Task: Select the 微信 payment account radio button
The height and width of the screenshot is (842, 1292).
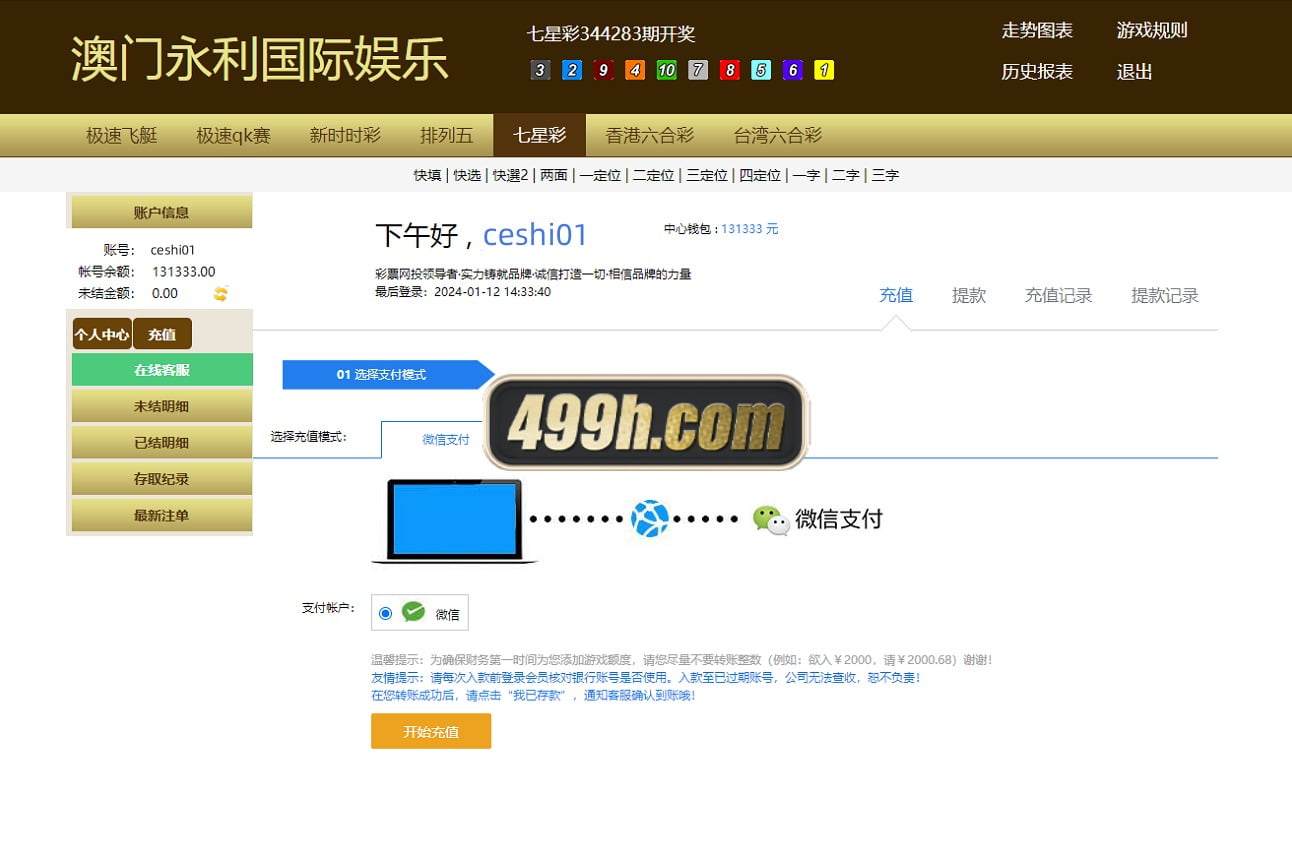Action: 386,613
